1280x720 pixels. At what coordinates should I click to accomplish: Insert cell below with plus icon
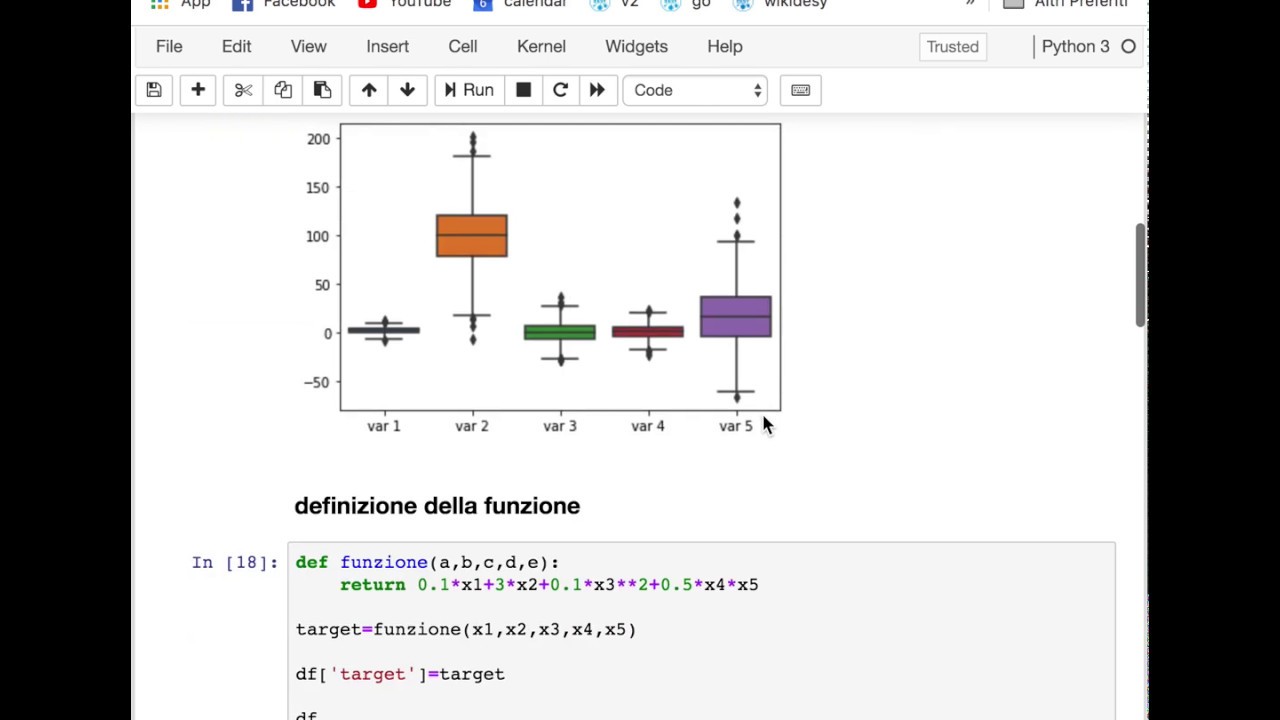tap(198, 90)
